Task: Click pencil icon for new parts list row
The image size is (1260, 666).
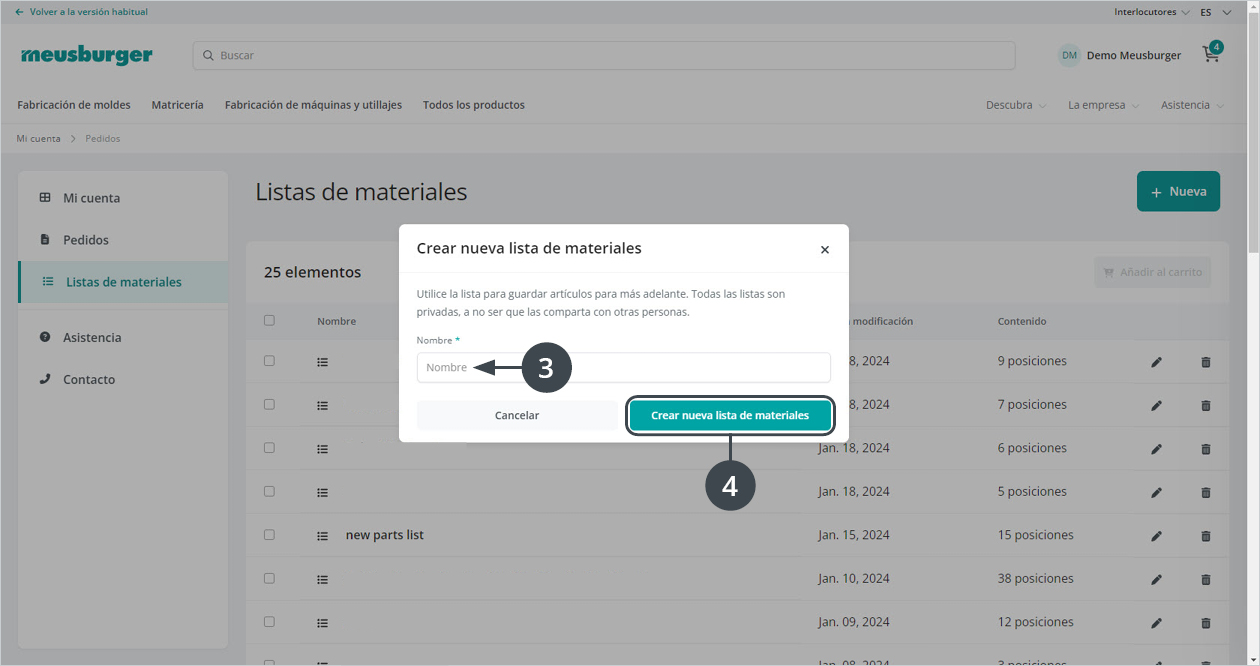Action: [1156, 536]
